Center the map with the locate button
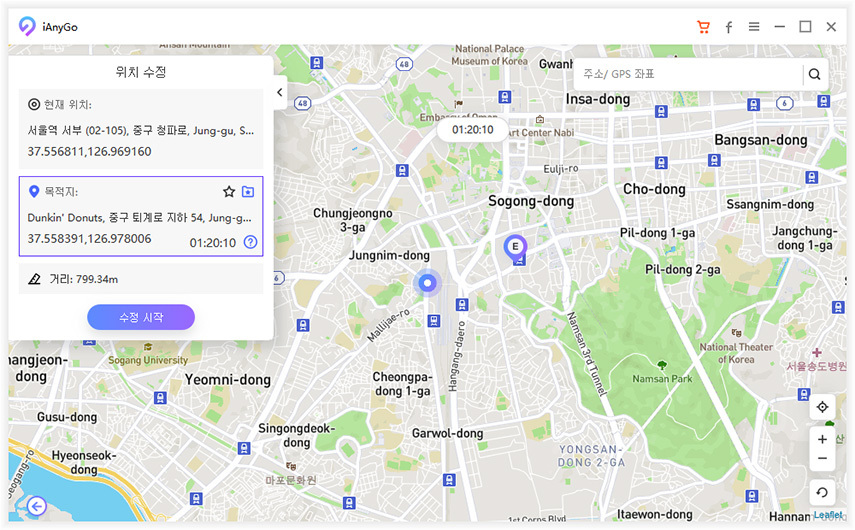Screen dimensions: 855x530 coord(822,407)
